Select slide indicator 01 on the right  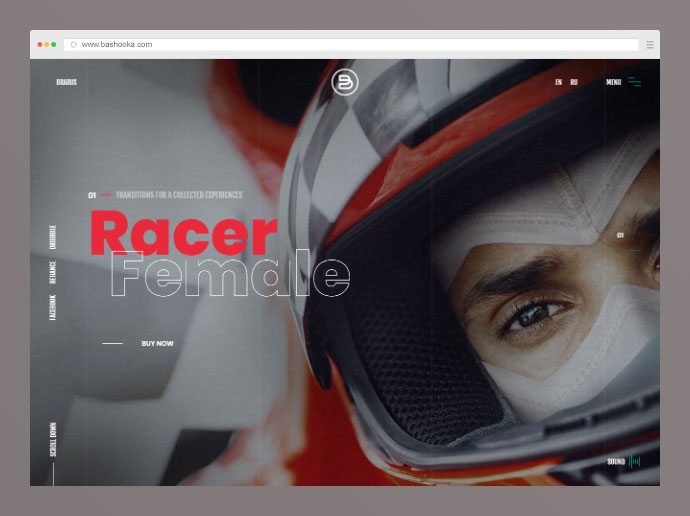tap(620, 235)
